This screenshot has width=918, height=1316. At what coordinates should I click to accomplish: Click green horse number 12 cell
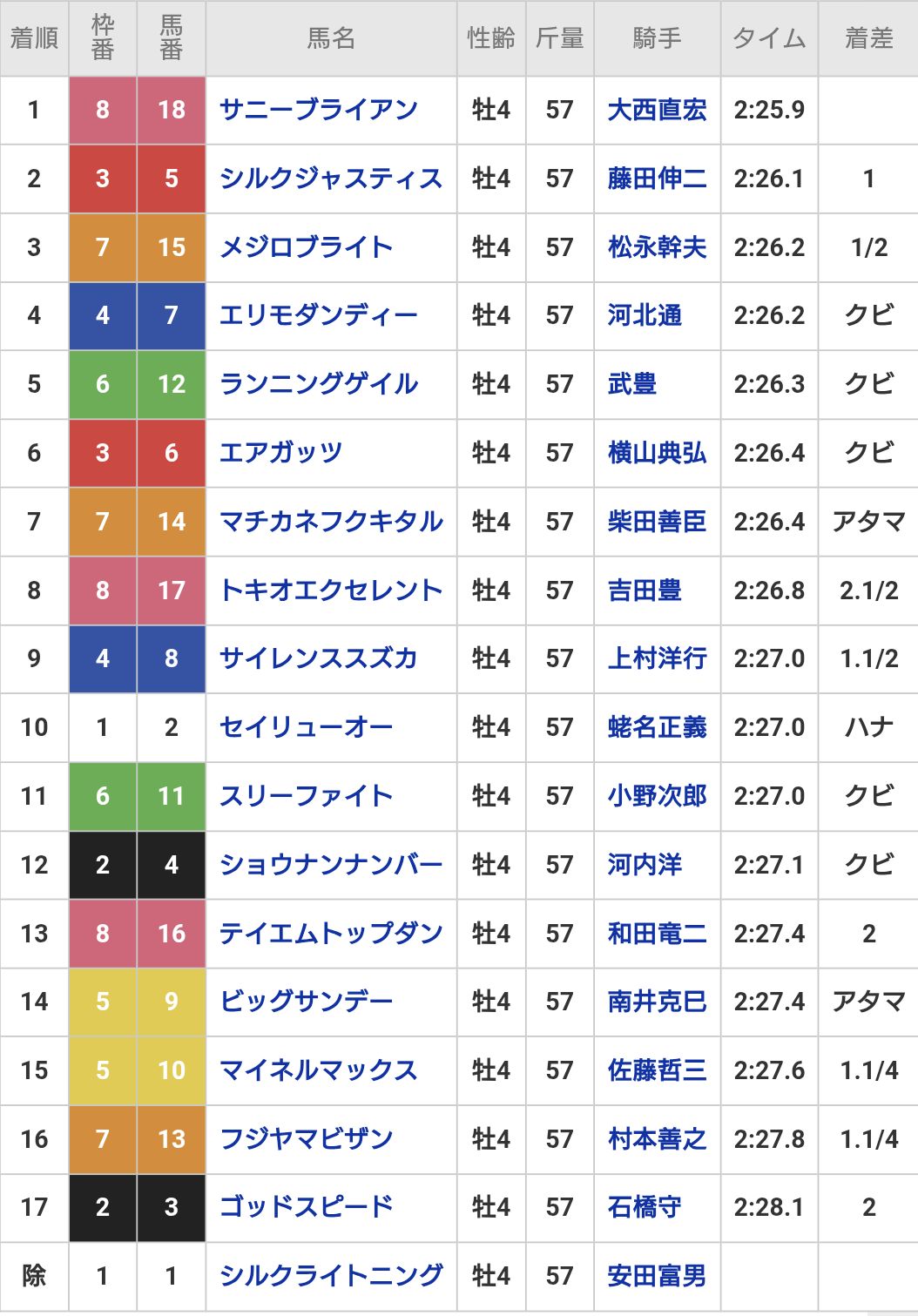pyautogui.click(x=172, y=384)
